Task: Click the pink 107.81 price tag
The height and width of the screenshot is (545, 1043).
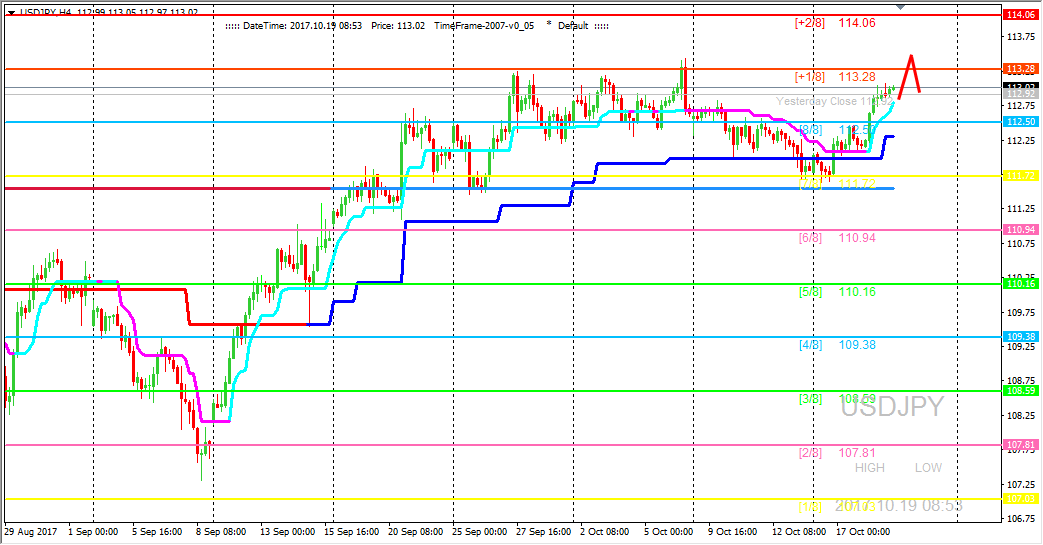Action: [x=1020, y=445]
